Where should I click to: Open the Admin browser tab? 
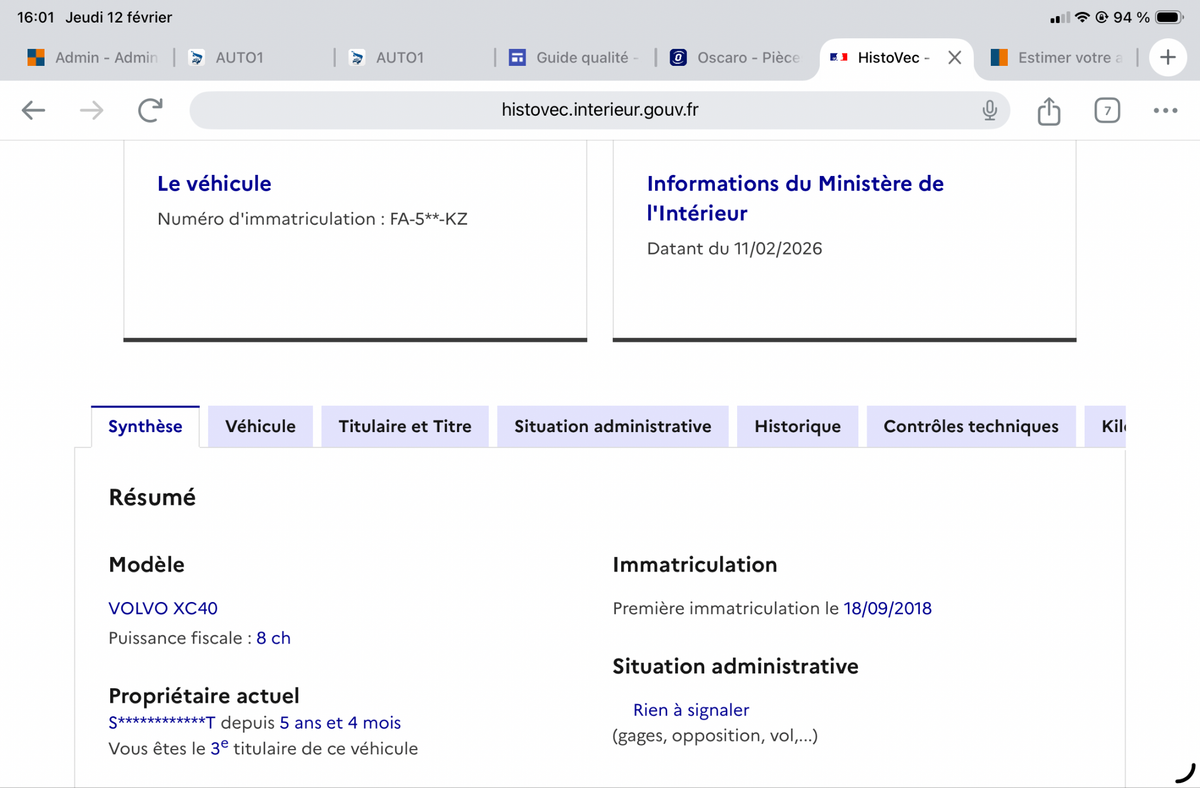pos(93,58)
